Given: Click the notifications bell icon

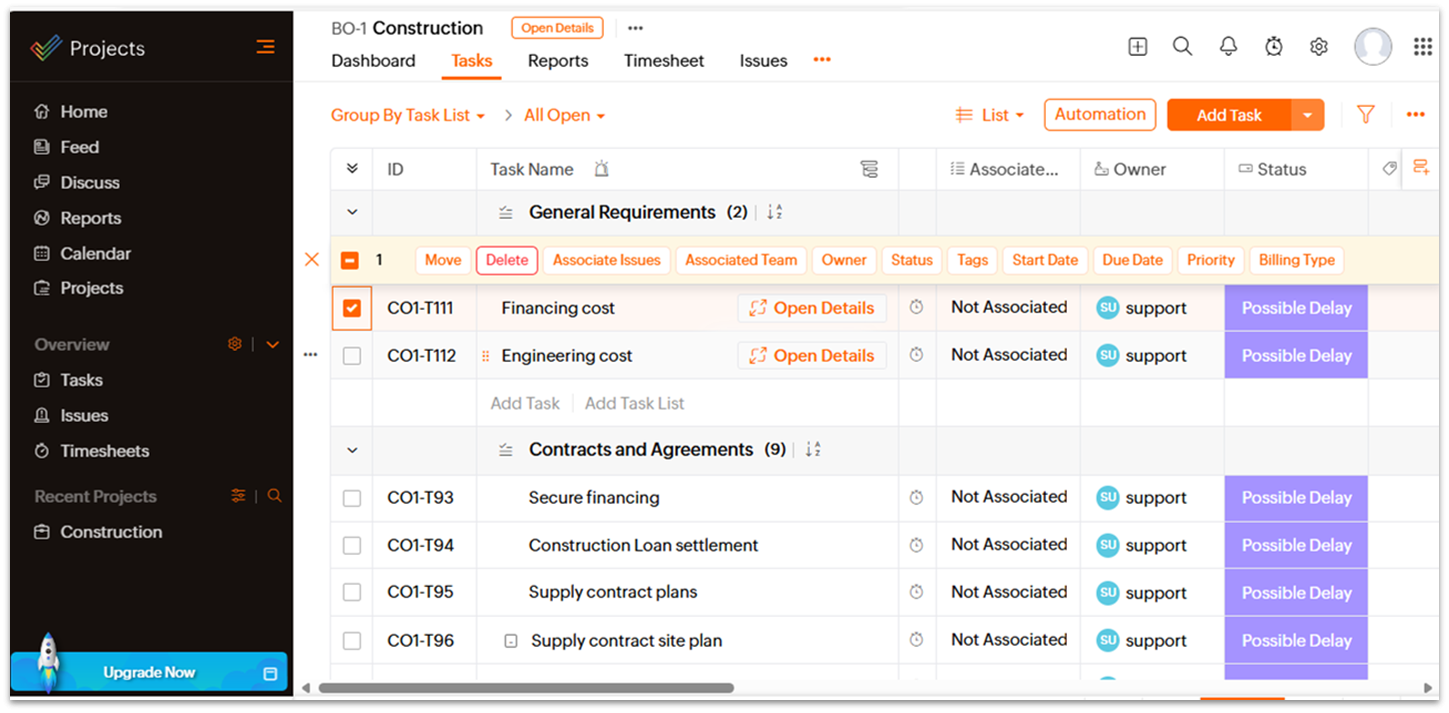Looking at the screenshot, I should pos(1228,47).
